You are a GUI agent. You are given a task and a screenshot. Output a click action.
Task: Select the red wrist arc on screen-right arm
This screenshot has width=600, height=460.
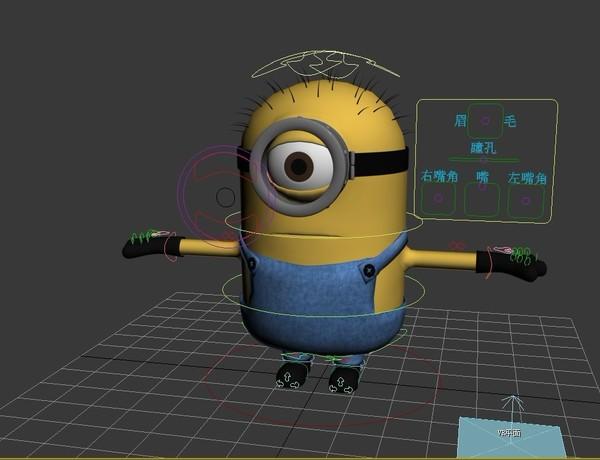(x=490, y=263)
